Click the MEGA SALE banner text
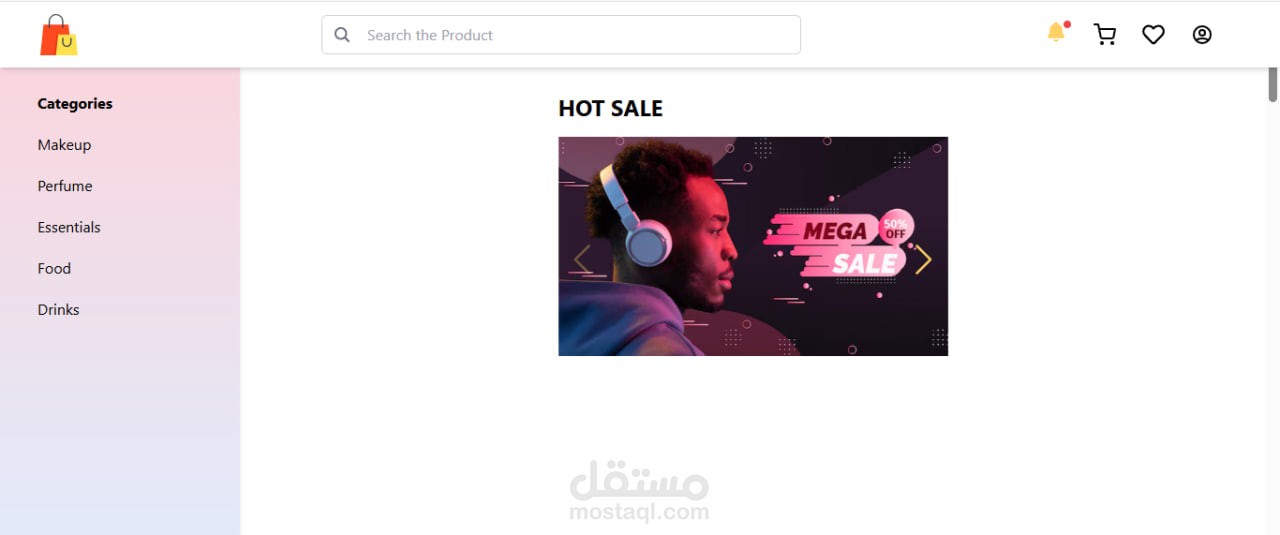 [837, 247]
